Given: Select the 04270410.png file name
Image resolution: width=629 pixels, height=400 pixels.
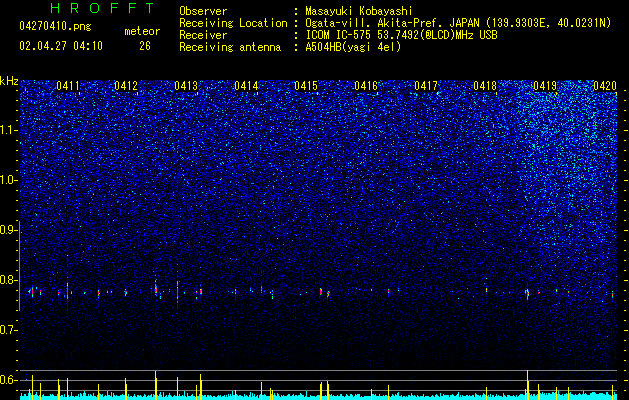Looking at the screenshot, I should 55,26.
